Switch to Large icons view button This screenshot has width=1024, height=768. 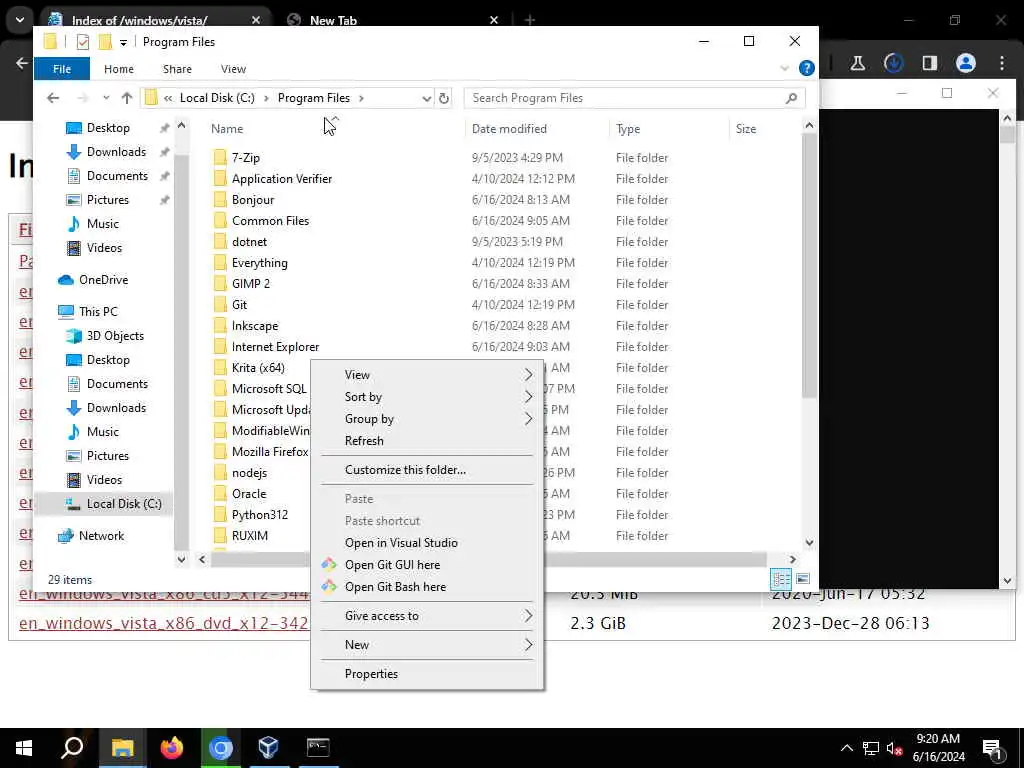click(803, 579)
